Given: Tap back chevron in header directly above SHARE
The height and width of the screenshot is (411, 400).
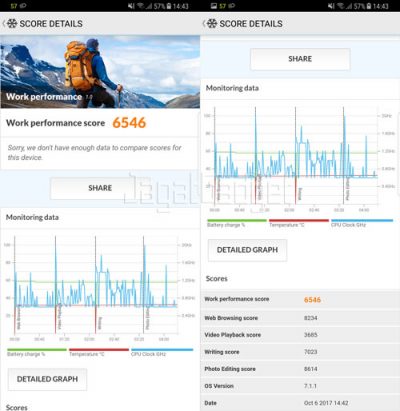Looking at the screenshot, I should click(x=204, y=24).
